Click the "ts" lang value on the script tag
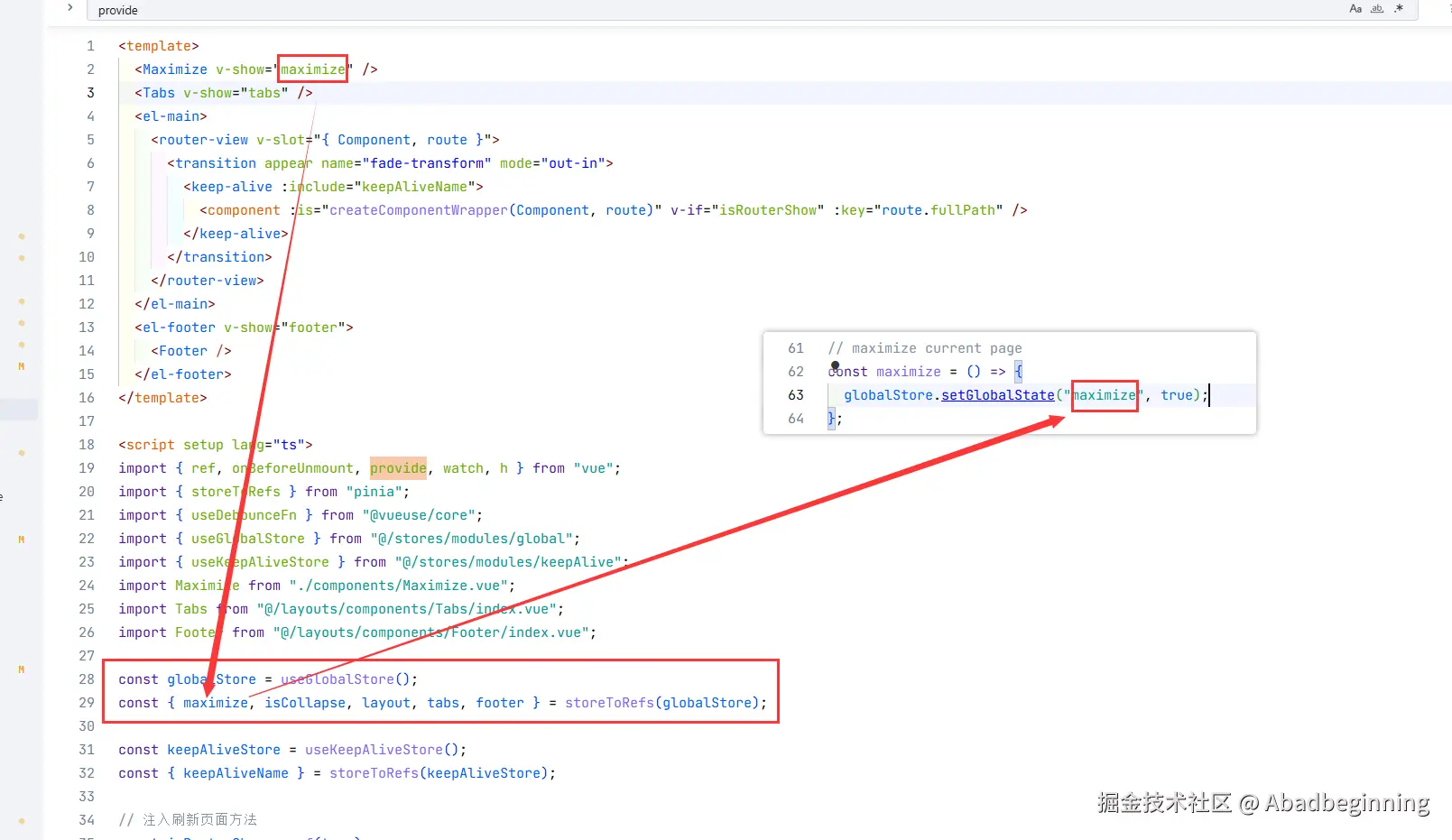The image size is (1452, 840). point(289,445)
